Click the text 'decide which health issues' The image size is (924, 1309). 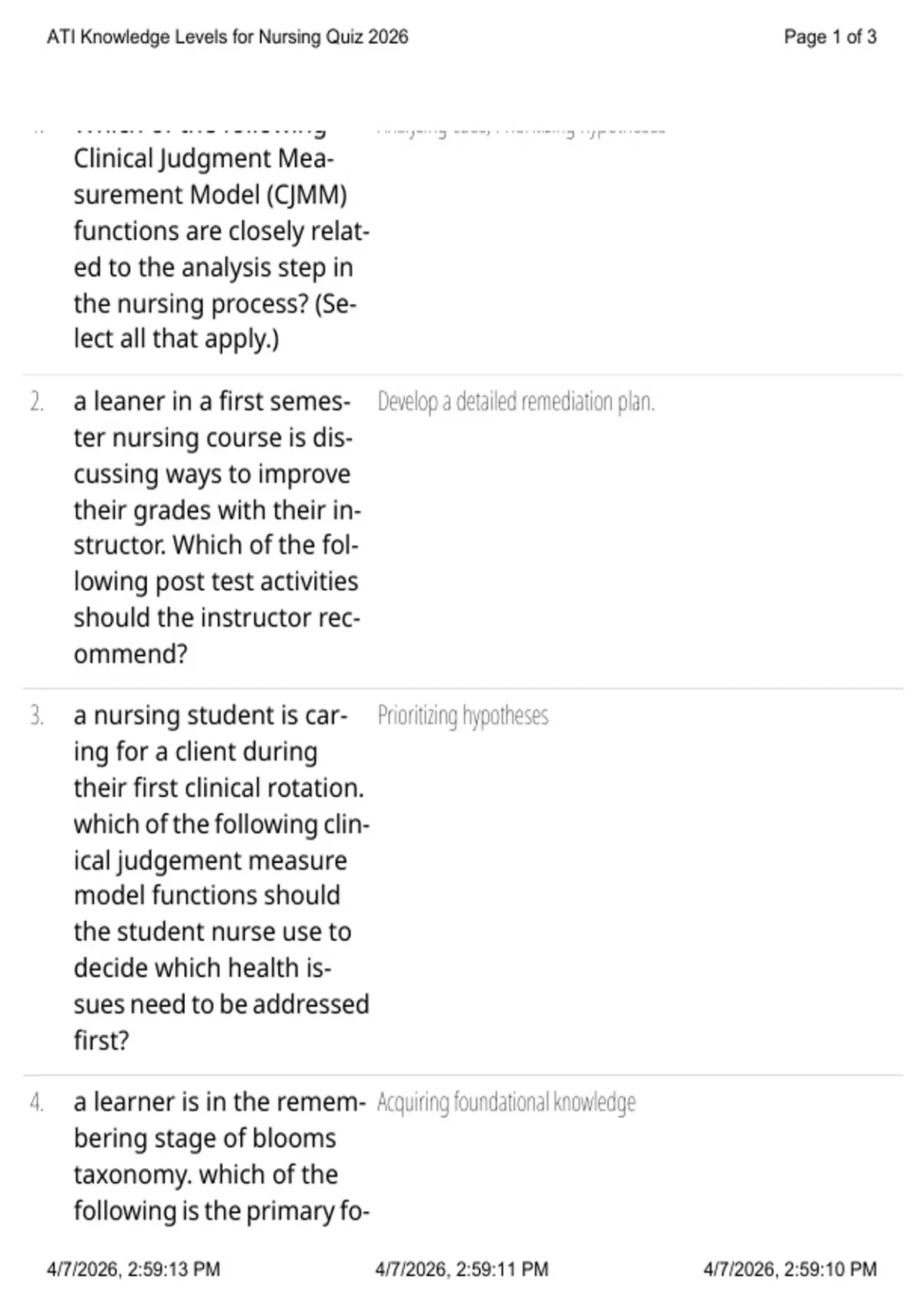pos(203,968)
